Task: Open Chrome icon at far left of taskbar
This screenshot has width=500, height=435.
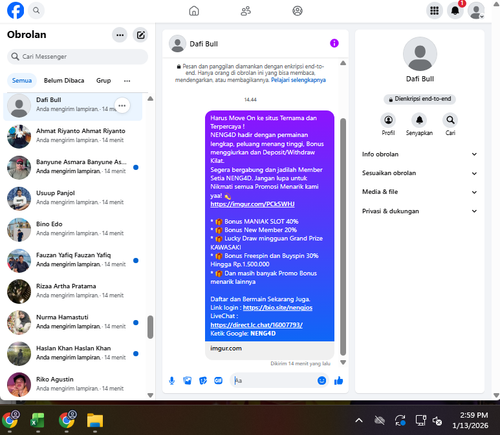Action: [x=10, y=420]
